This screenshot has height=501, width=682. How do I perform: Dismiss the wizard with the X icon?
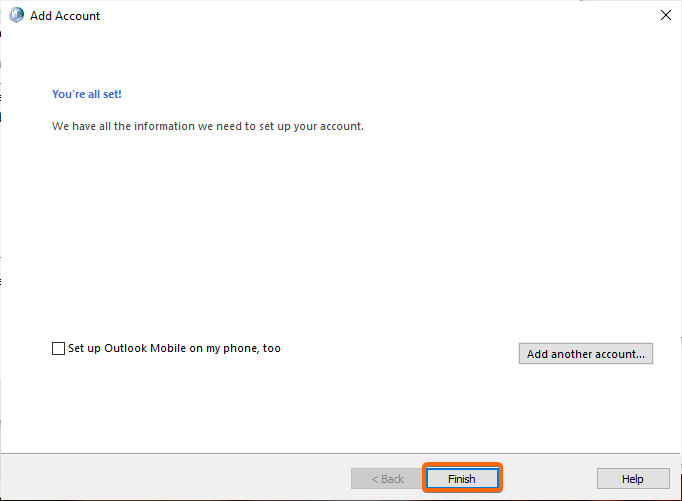665,15
